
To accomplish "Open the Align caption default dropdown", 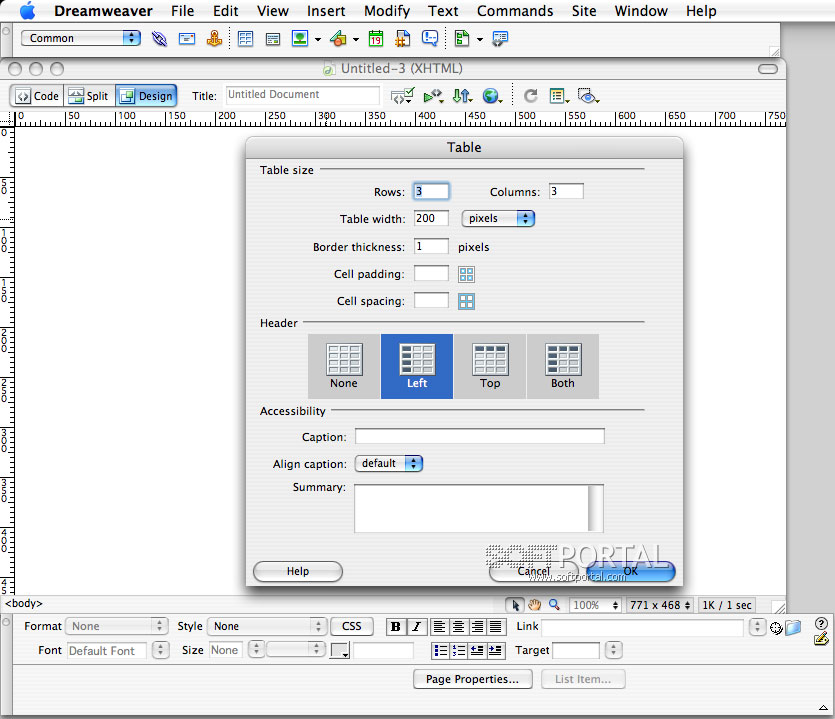I will (389, 464).
